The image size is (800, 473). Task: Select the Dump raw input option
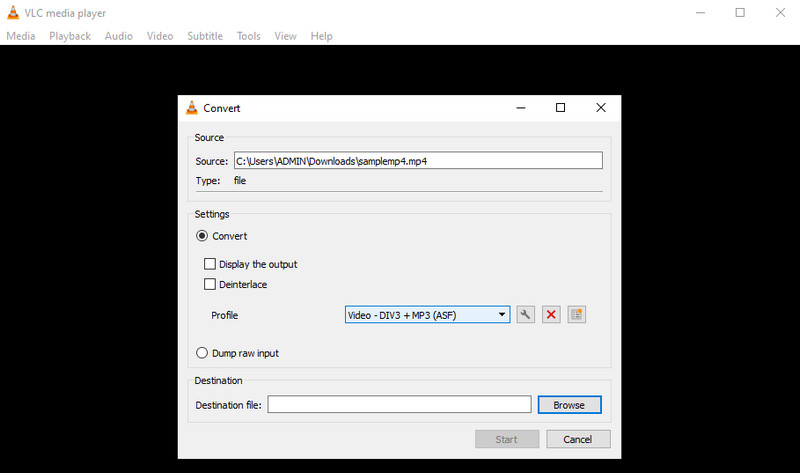click(x=203, y=353)
